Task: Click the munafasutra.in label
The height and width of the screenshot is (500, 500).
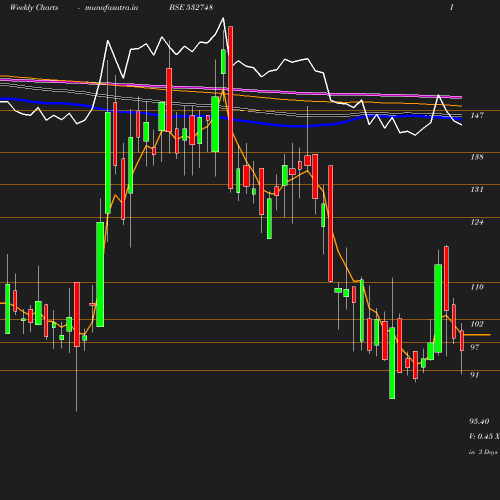Action: click(x=111, y=7)
